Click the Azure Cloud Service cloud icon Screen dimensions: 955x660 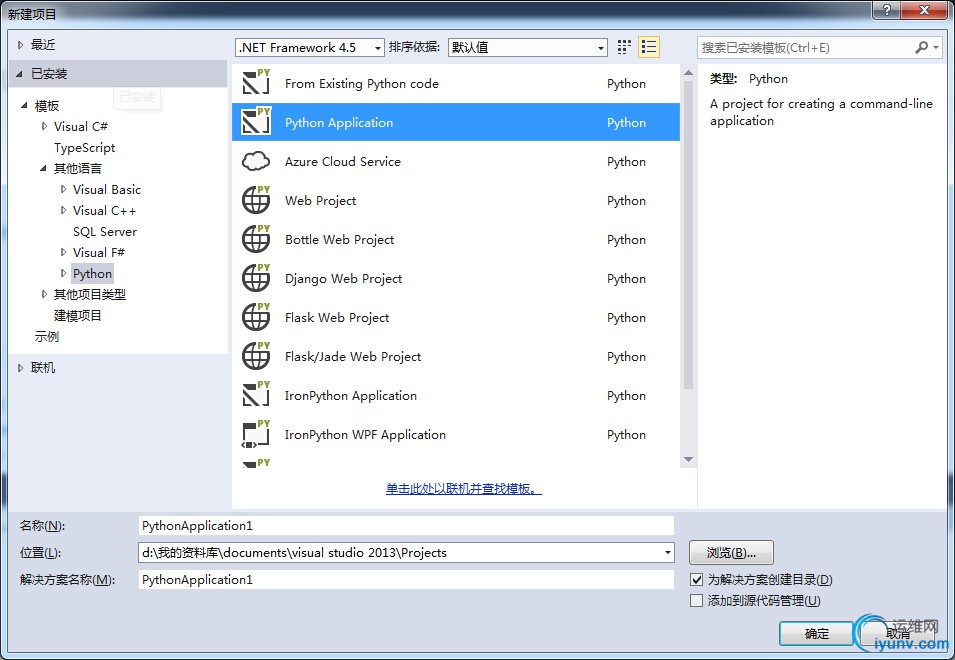(x=256, y=161)
